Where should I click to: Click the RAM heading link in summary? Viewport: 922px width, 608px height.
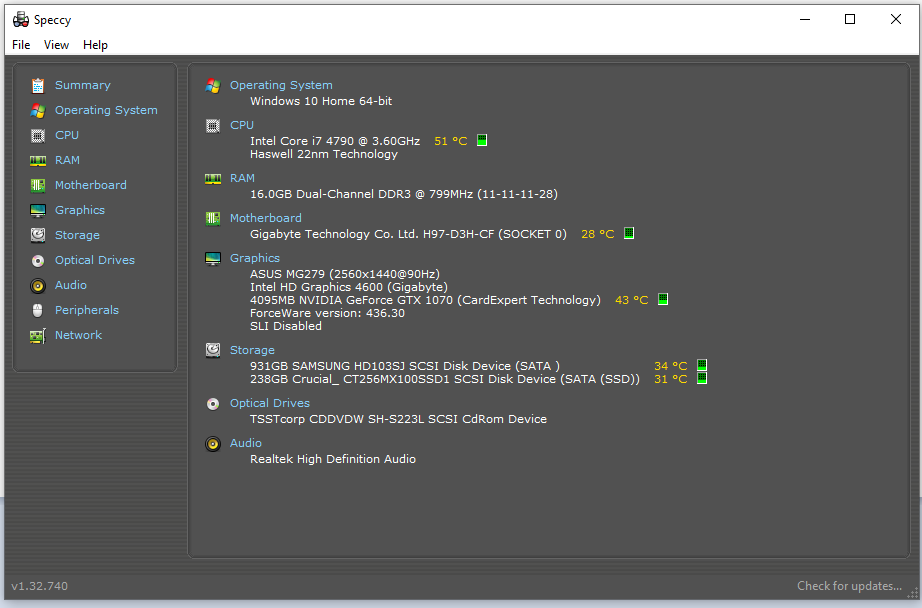coord(242,178)
